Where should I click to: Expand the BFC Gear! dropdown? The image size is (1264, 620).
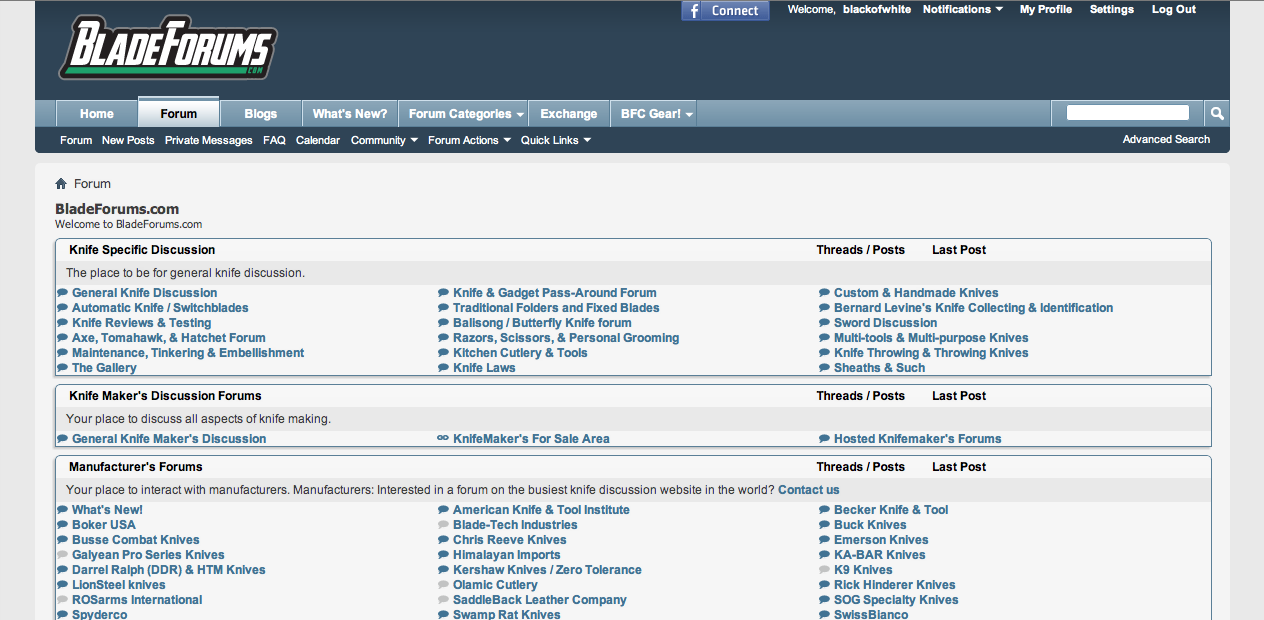656,114
